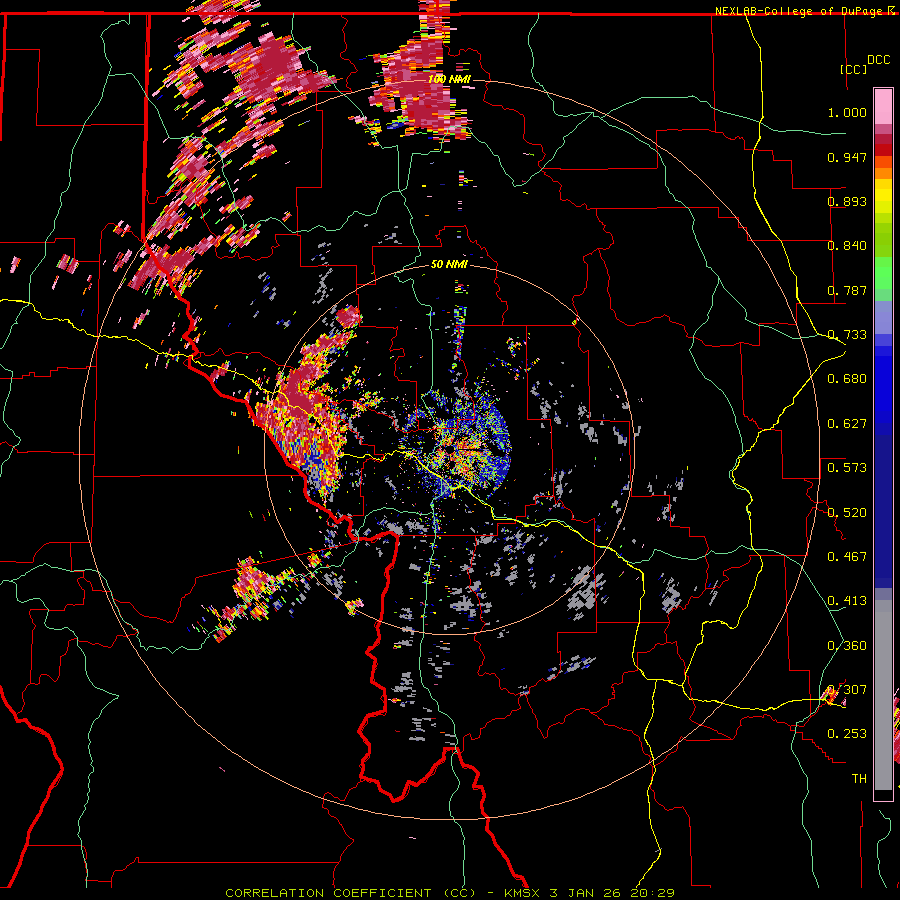Click the 0.467 legend value
Viewport: 900px width, 900px height.
point(847,557)
